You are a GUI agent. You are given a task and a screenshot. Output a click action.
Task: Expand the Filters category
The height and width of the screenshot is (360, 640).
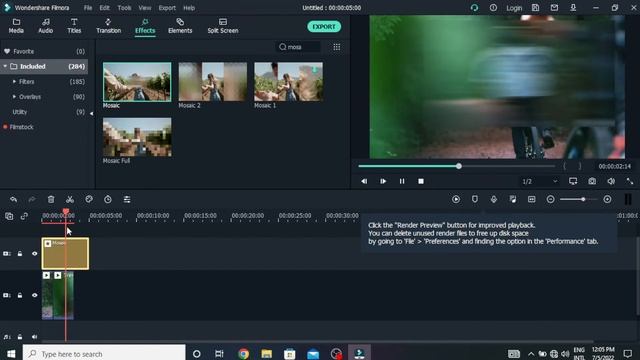click(14, 82)
